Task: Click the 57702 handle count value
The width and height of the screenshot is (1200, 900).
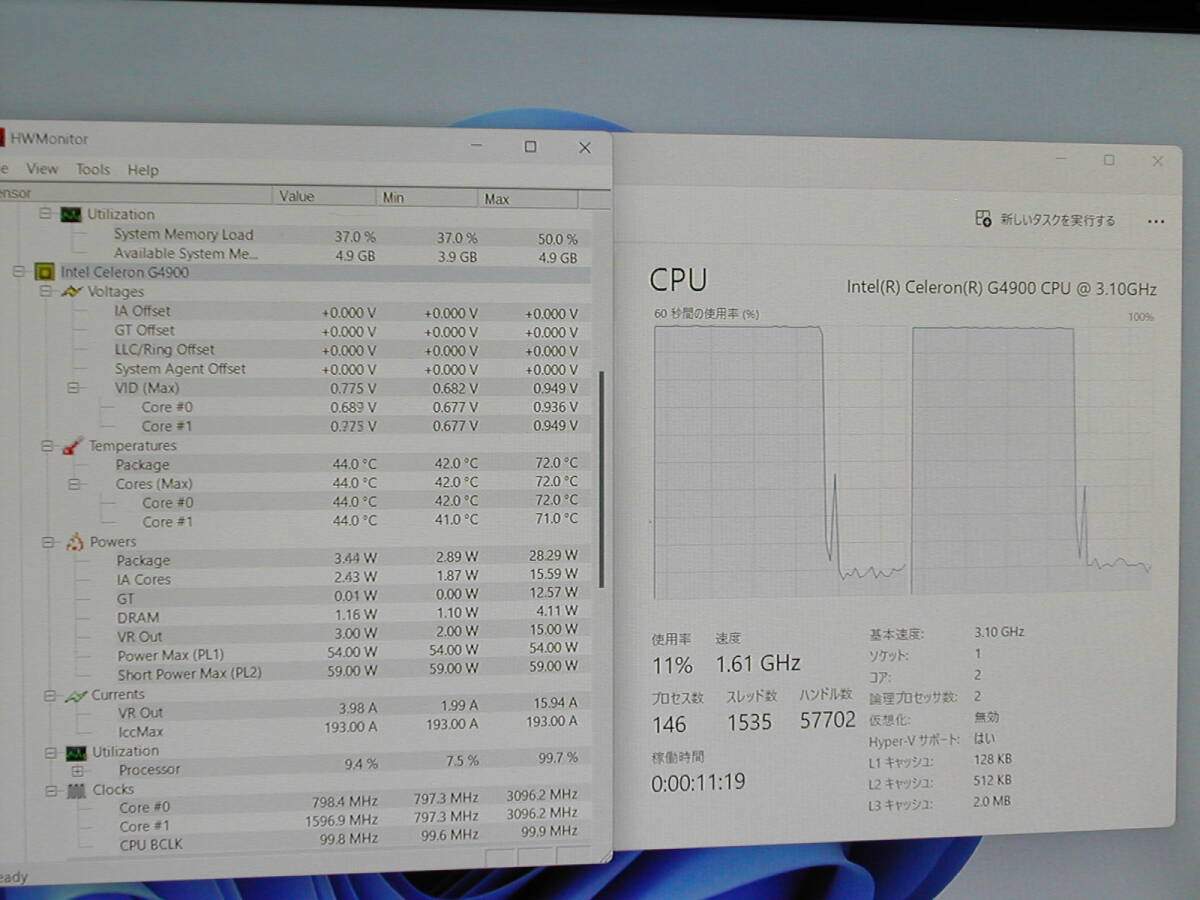Action: click(828, 720)
